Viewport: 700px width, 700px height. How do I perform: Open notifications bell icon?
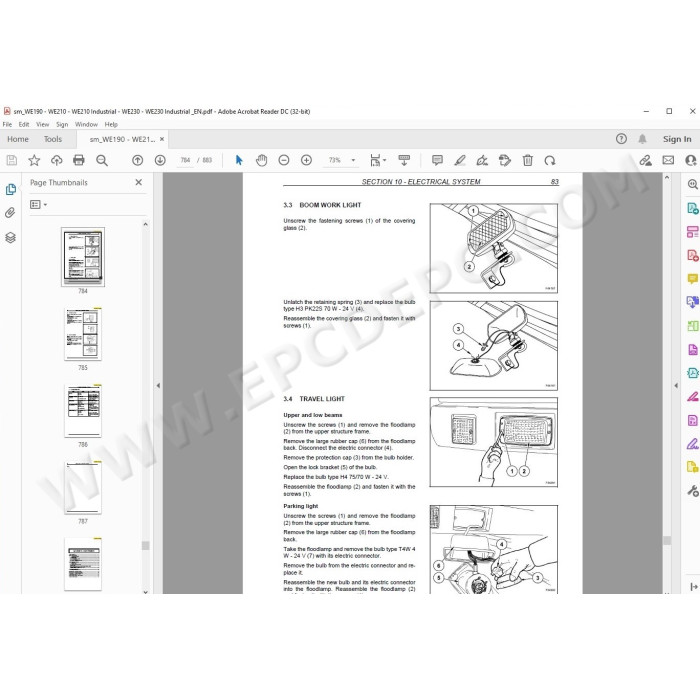tap(642, 139)
